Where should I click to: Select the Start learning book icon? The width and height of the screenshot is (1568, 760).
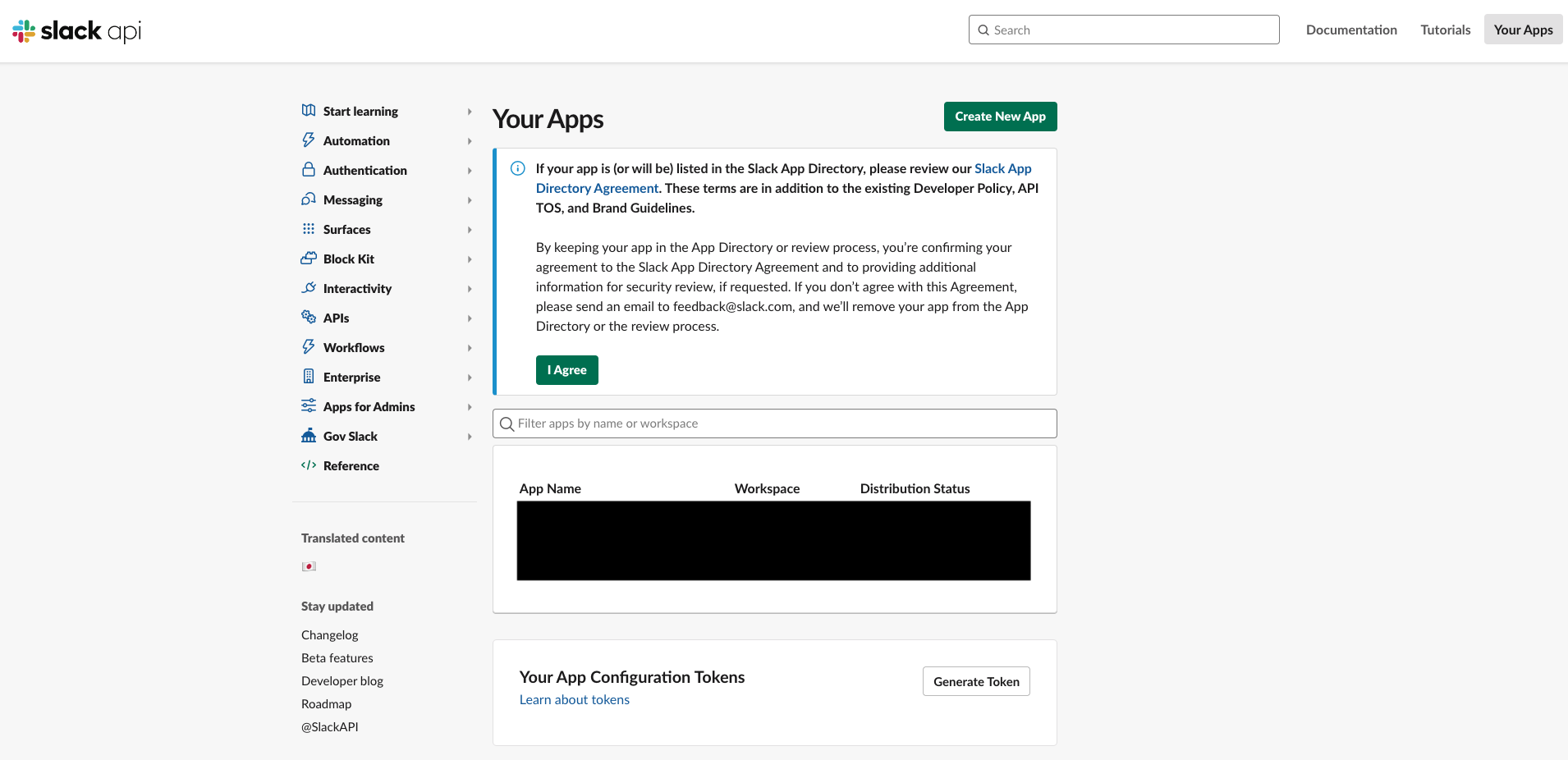[x=308, y=110]
